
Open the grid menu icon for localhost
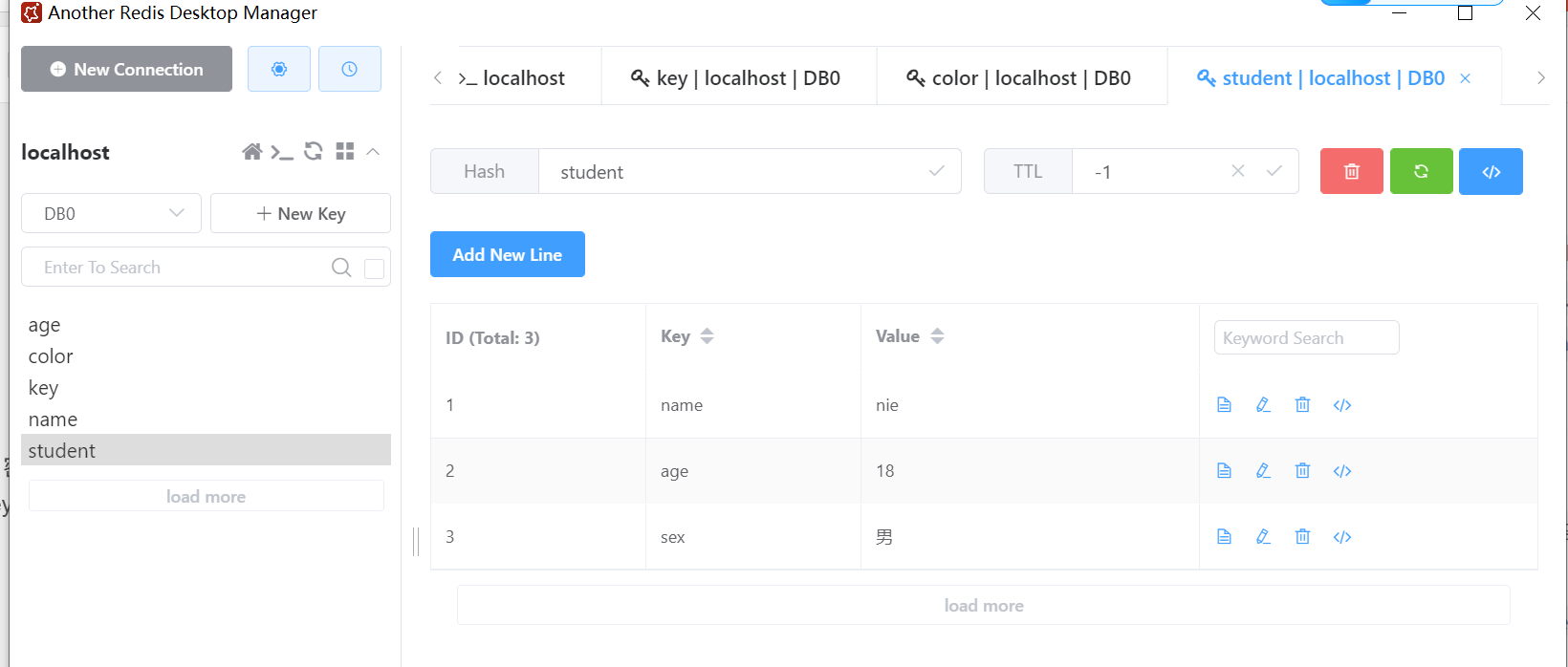pos(345,151)
